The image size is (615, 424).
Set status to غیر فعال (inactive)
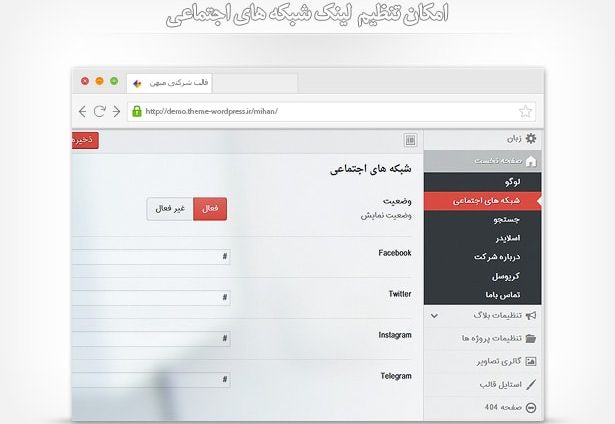(x=170, y=208)
